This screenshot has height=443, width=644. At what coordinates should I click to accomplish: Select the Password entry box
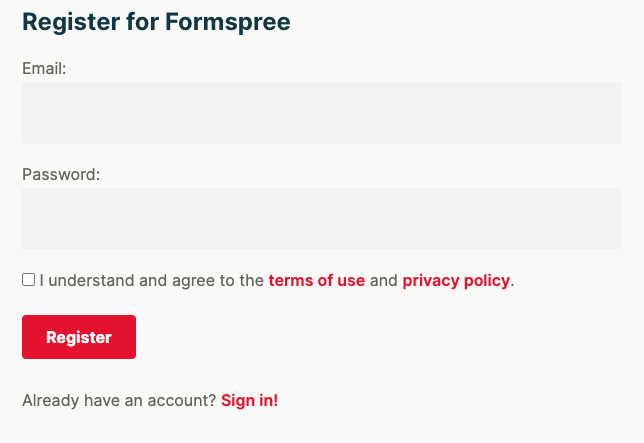321,218
